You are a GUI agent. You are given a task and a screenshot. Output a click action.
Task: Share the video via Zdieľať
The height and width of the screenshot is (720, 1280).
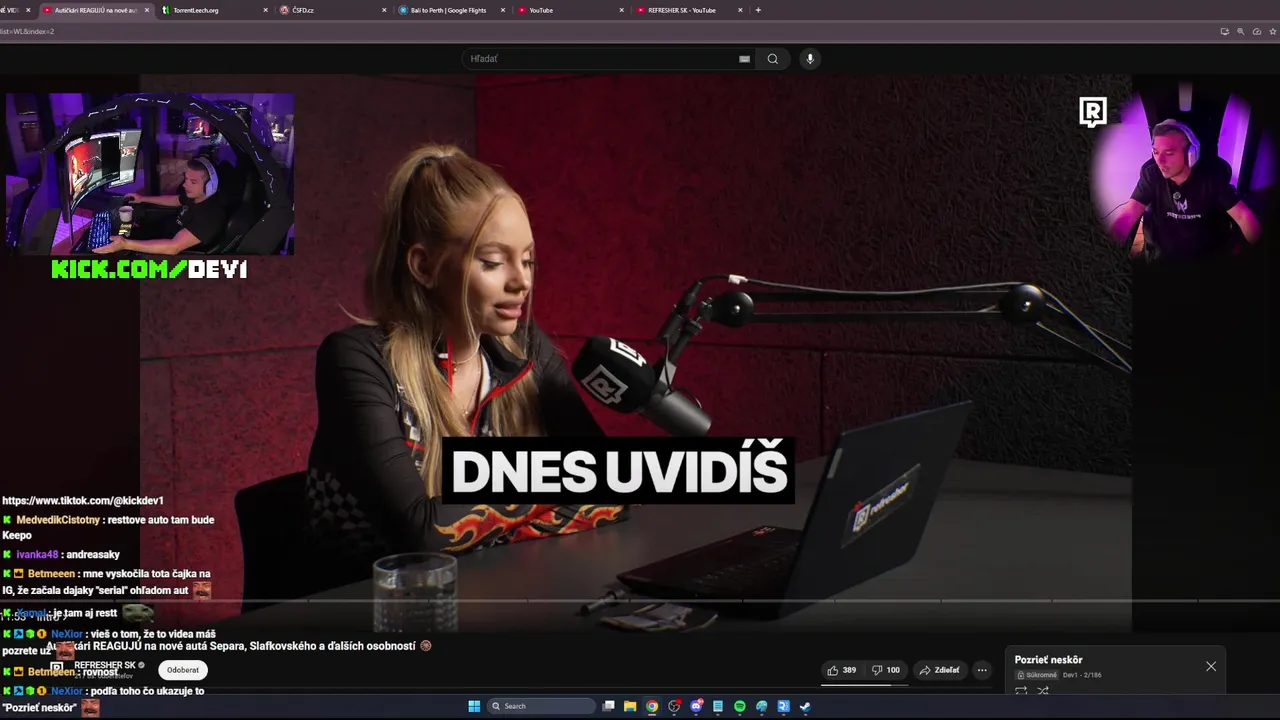[940, 670]
